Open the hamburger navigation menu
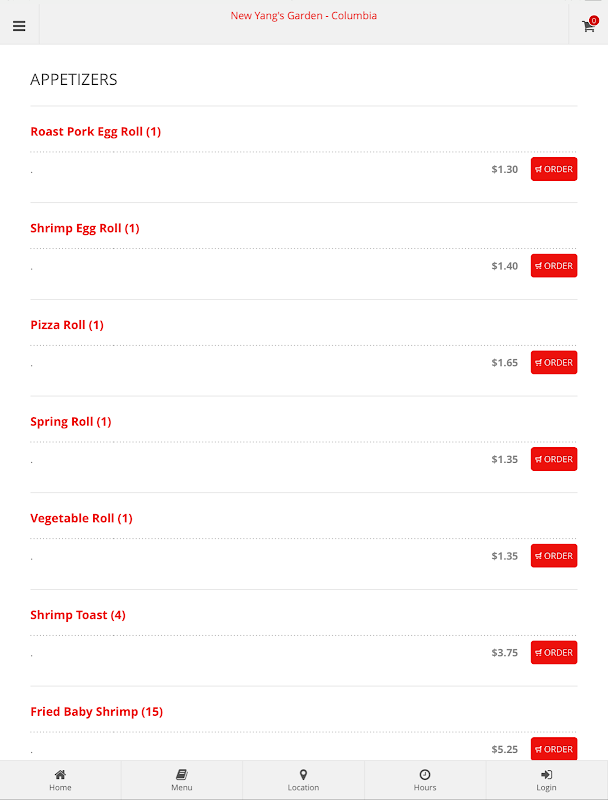608x800 pixels. click(x=19, y=26)
